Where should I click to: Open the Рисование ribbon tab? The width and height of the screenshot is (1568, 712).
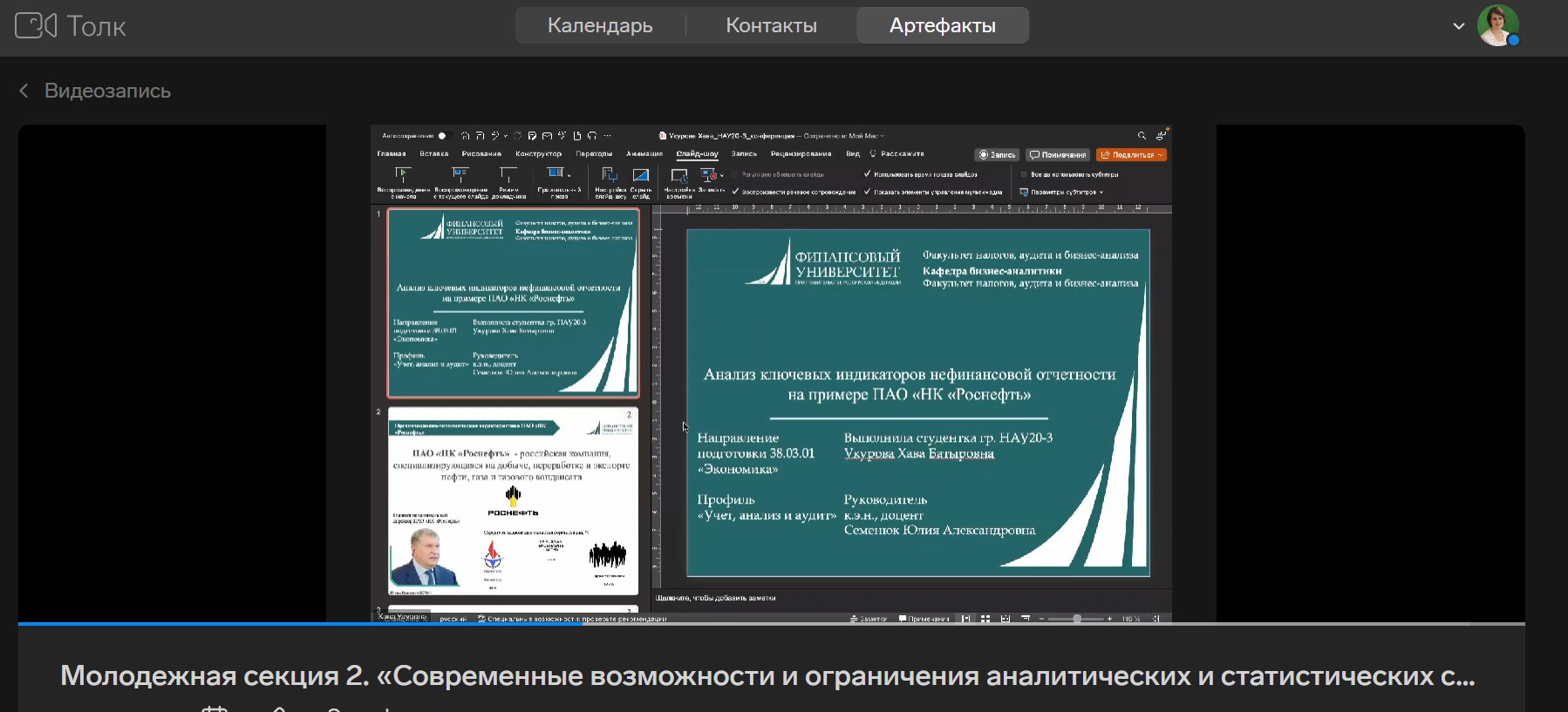(x=481, y=153)
